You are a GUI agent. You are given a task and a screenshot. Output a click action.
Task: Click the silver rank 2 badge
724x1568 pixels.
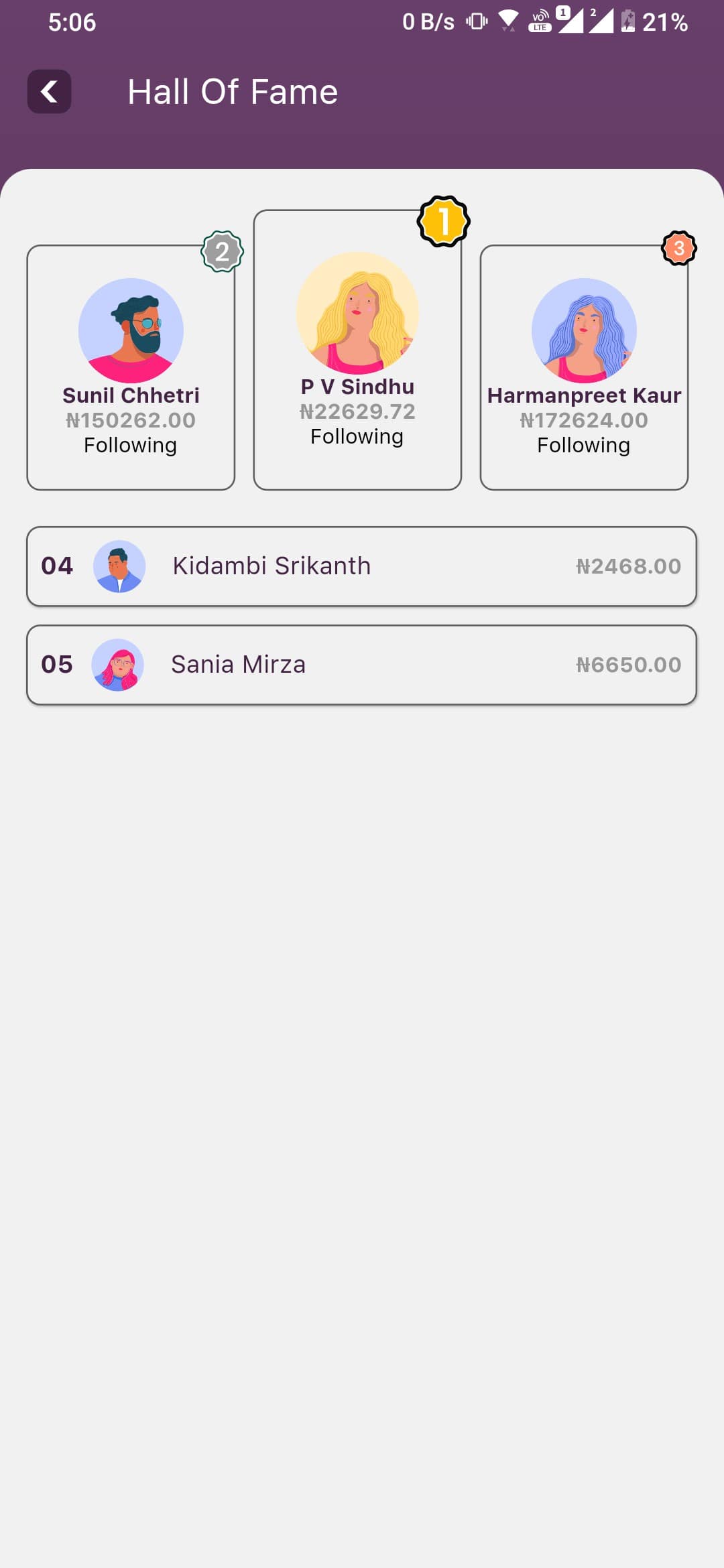click(222, 251)
